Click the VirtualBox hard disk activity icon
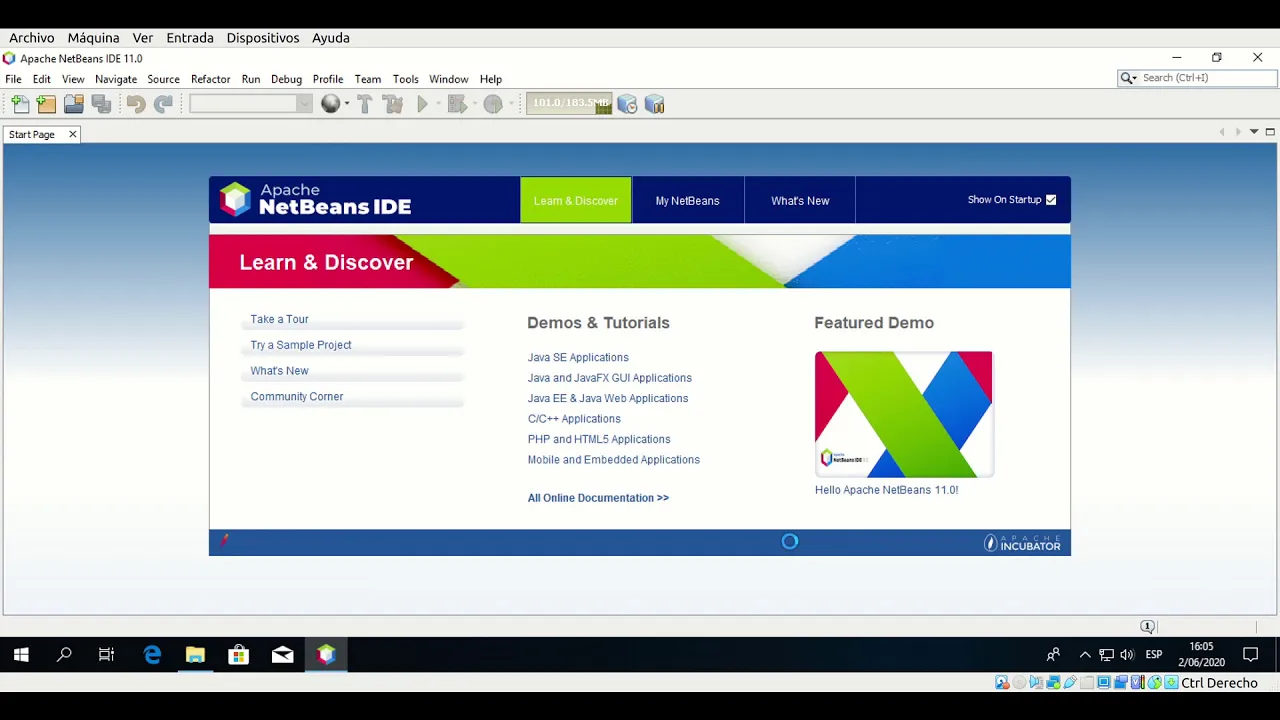 click(1002, 683)
